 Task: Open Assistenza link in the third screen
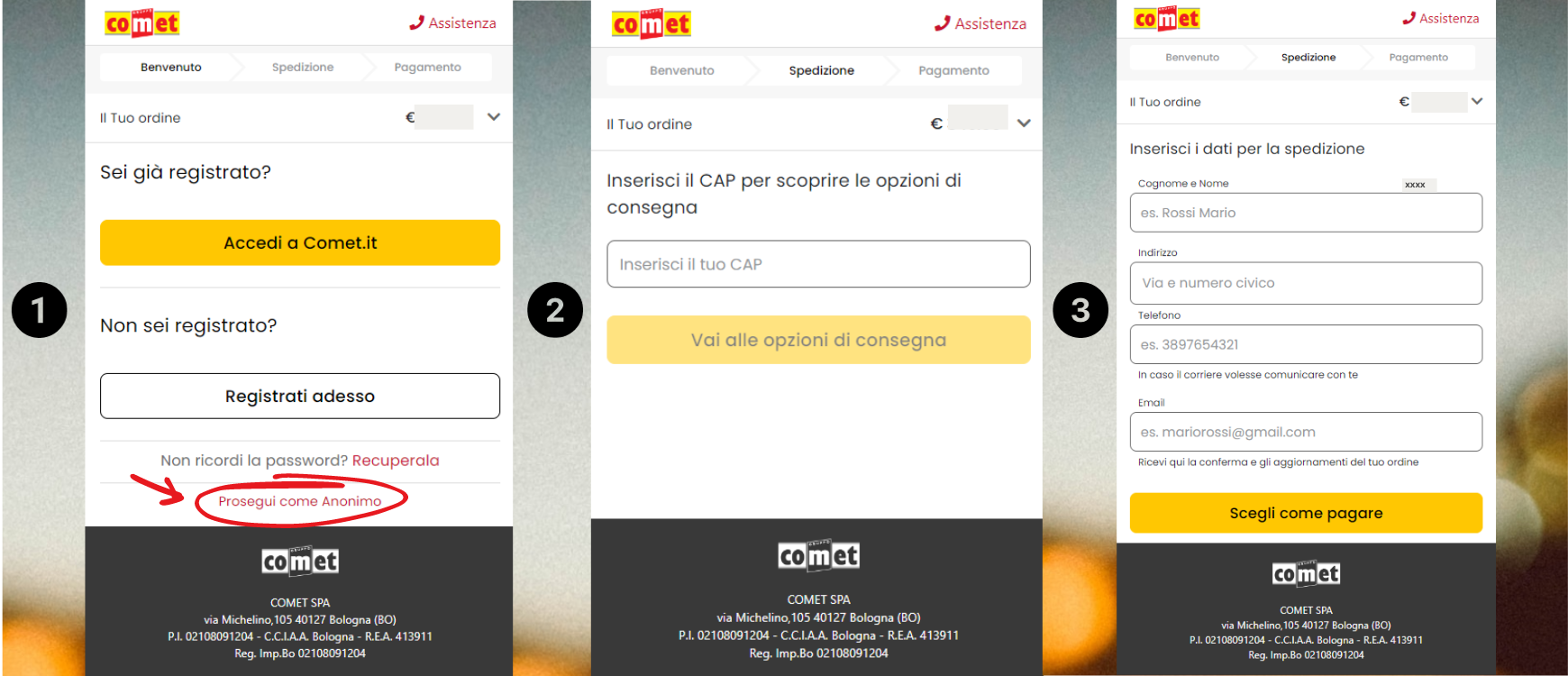(1440, 18)
